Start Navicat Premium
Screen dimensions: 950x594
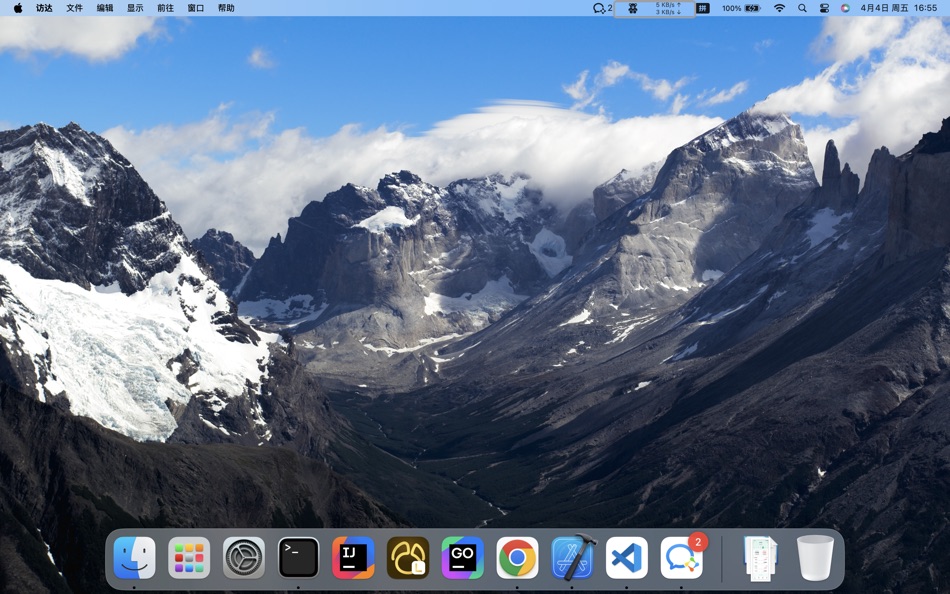[x=407, y=557]
